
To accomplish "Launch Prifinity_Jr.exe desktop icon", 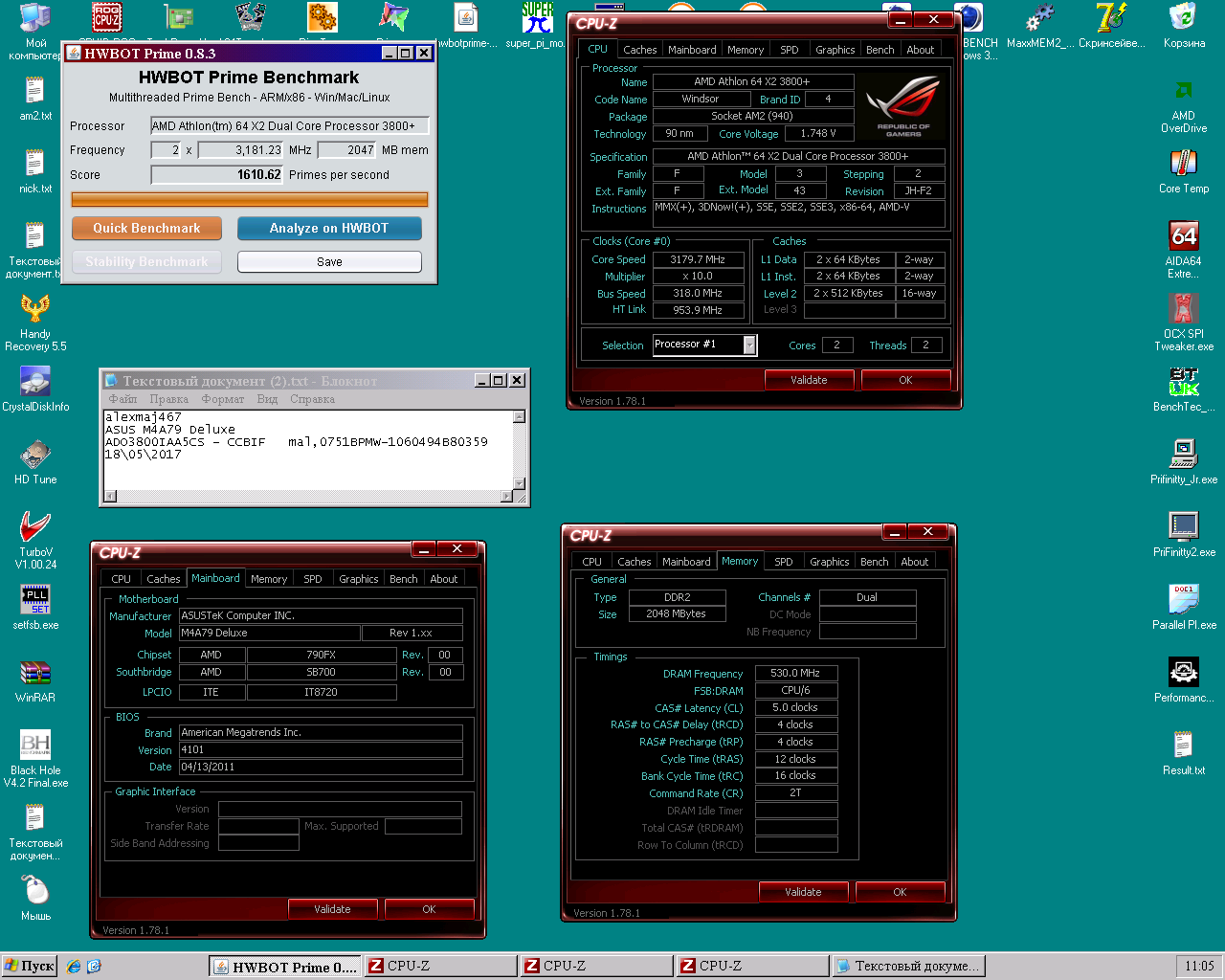I will [x=1184, y=462].
